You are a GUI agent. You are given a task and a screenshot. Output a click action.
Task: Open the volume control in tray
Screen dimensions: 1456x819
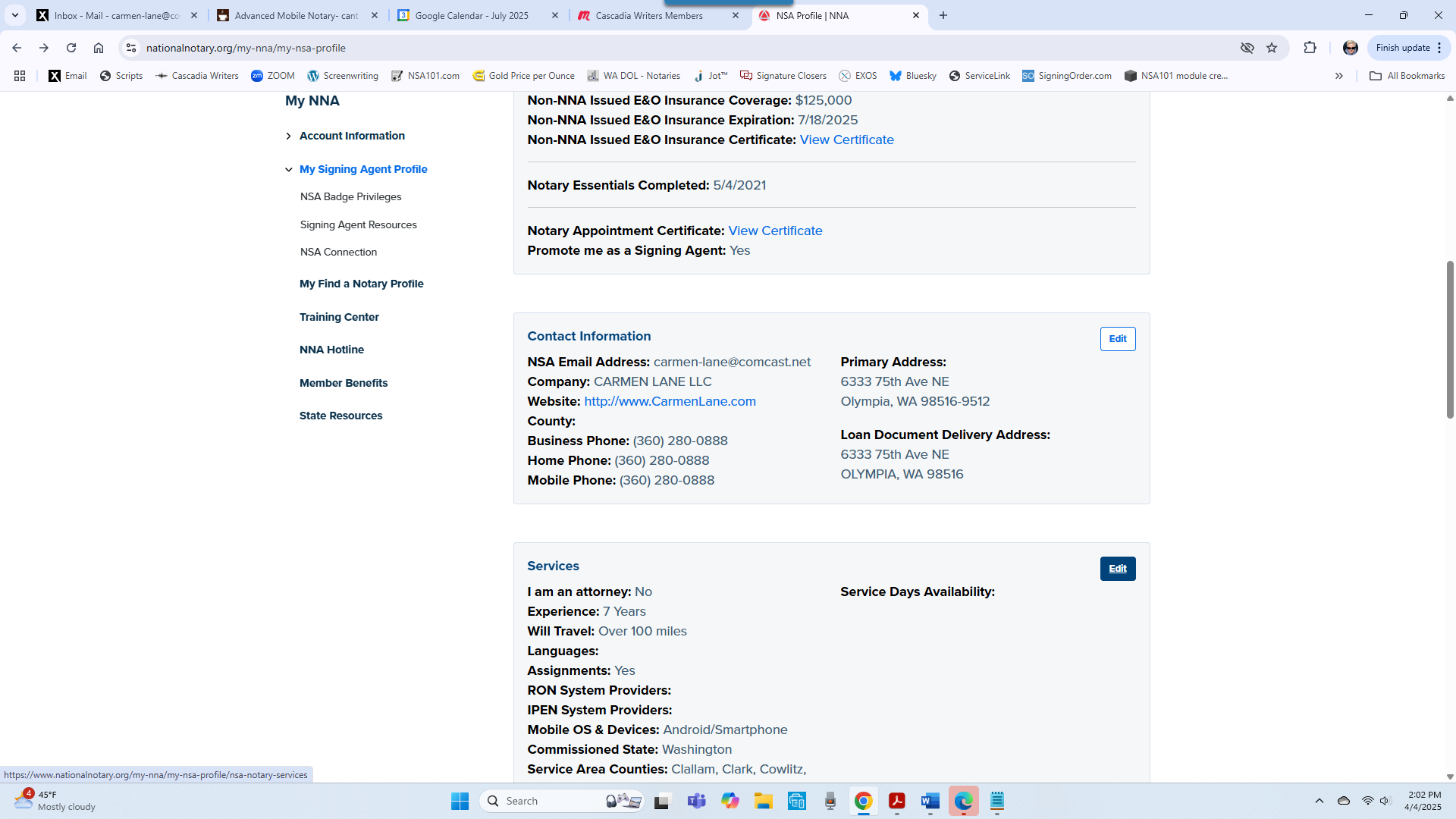(1385, 801)
